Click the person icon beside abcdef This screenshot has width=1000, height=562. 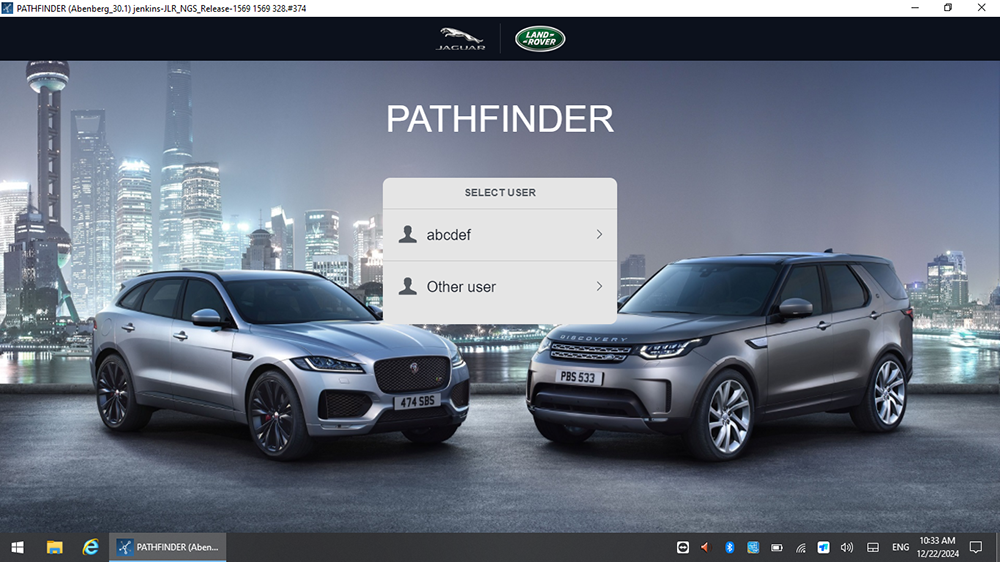point(408,234)
